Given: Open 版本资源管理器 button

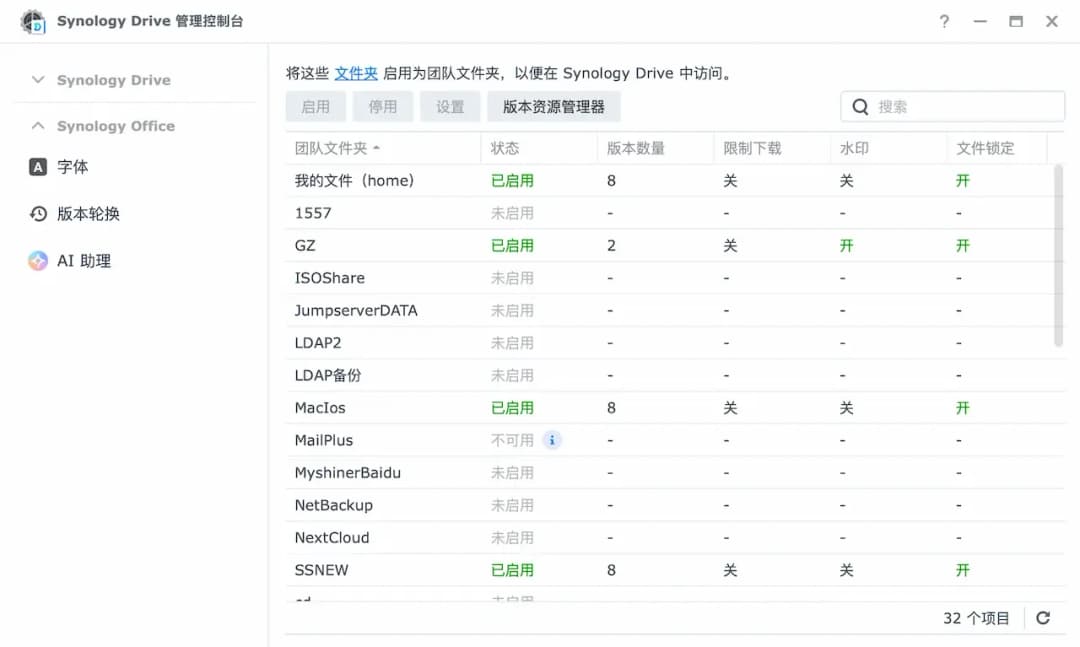Looking at the screenshot, I should pos(554,107).
